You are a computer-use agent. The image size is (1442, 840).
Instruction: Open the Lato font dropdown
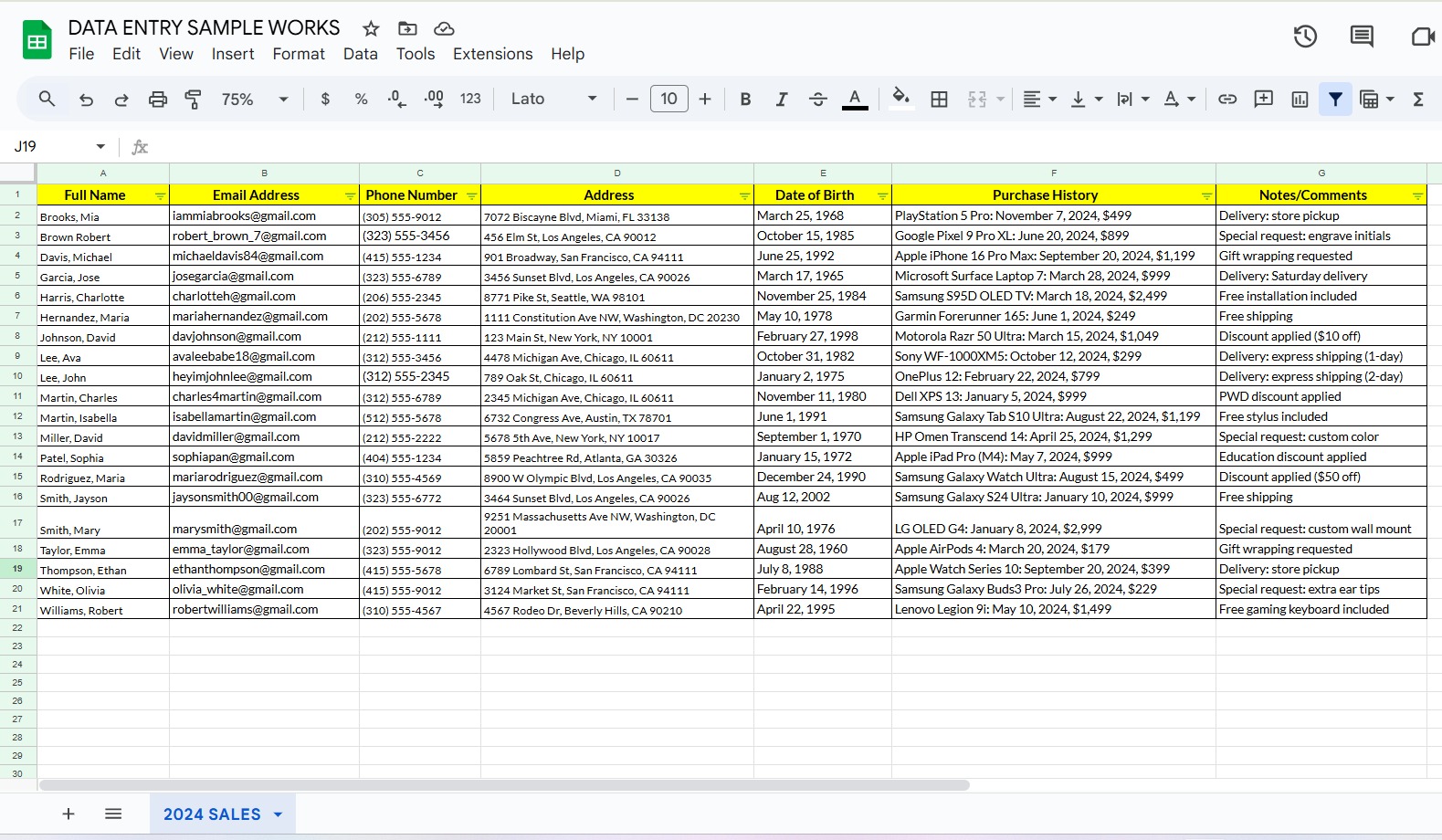point(553,99)
